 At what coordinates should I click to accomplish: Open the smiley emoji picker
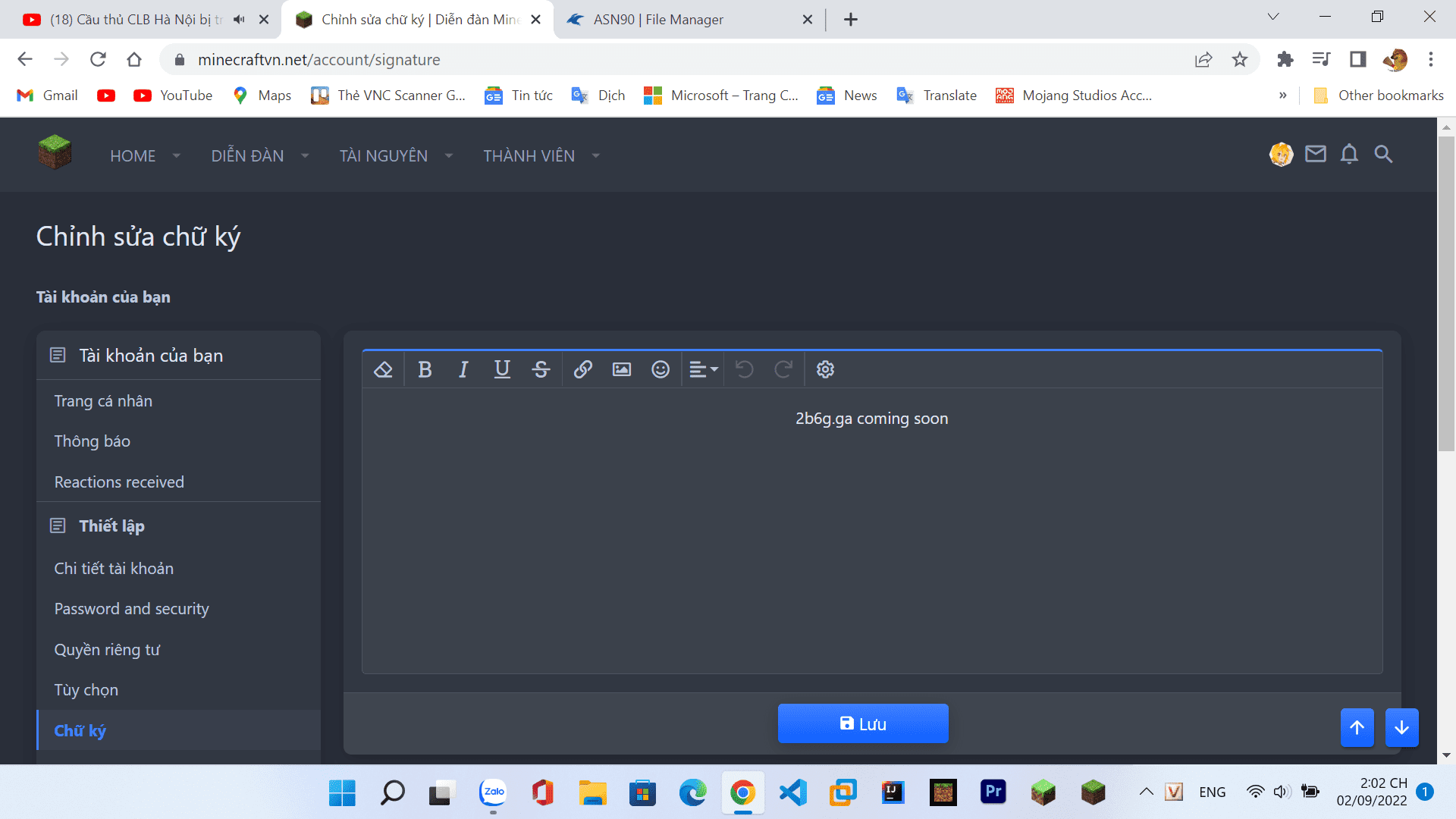(661, 369)
